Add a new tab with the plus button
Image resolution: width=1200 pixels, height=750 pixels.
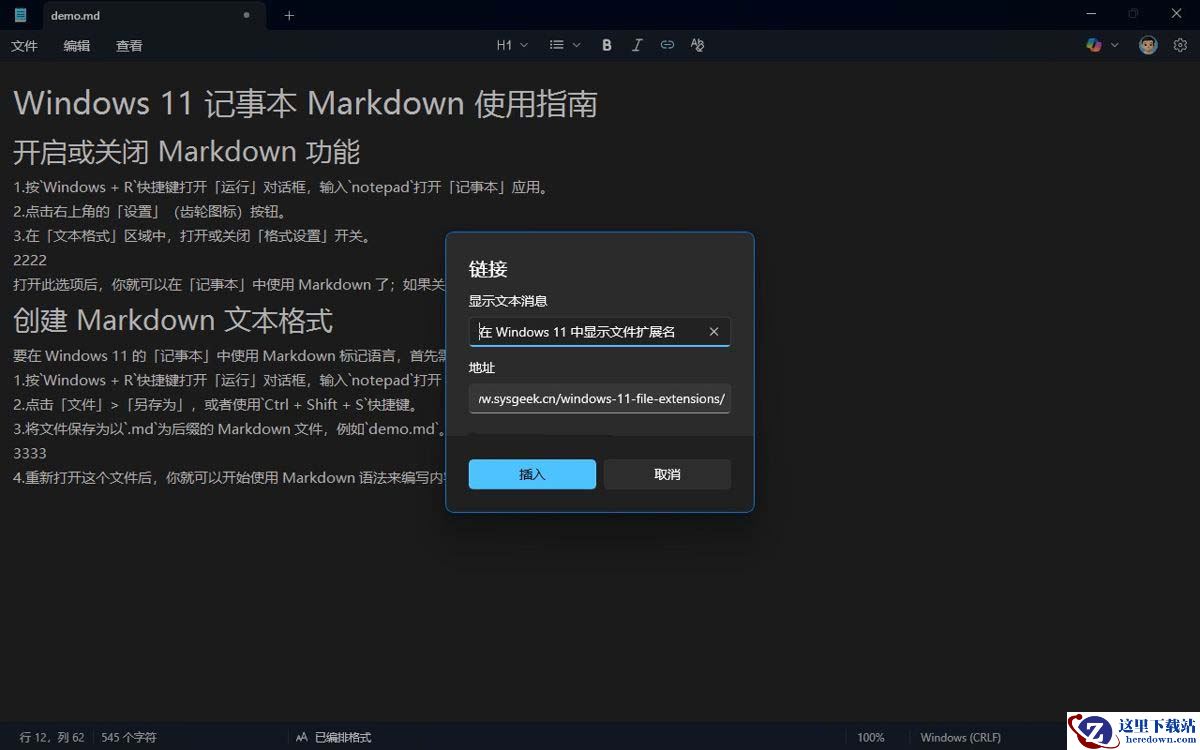[289, 15]
